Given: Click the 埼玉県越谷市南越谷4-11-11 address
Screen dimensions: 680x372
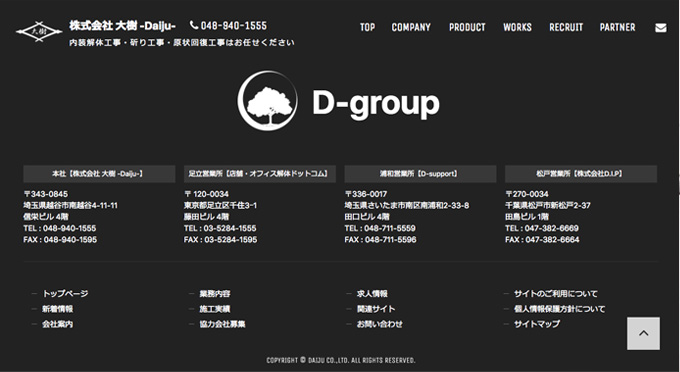Looking at the screenshot, I should (x=70, y=205).
